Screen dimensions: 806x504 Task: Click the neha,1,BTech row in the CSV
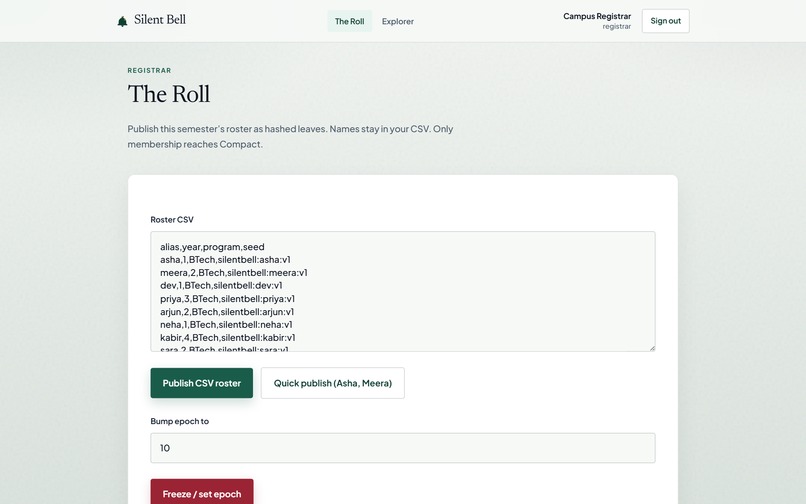tap(226, 325)
